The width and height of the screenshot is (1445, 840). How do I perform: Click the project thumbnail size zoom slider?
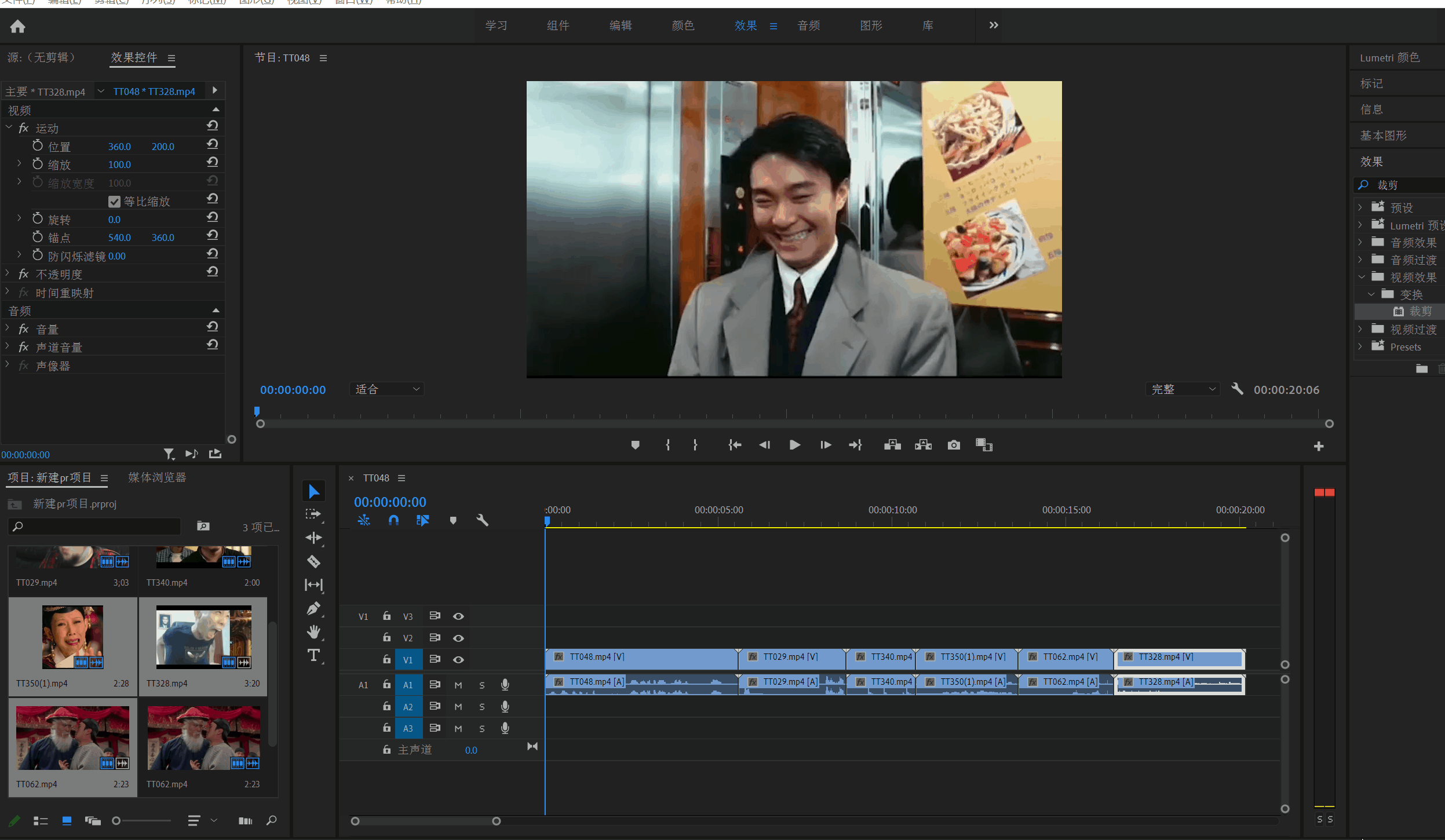coord(142,820)
